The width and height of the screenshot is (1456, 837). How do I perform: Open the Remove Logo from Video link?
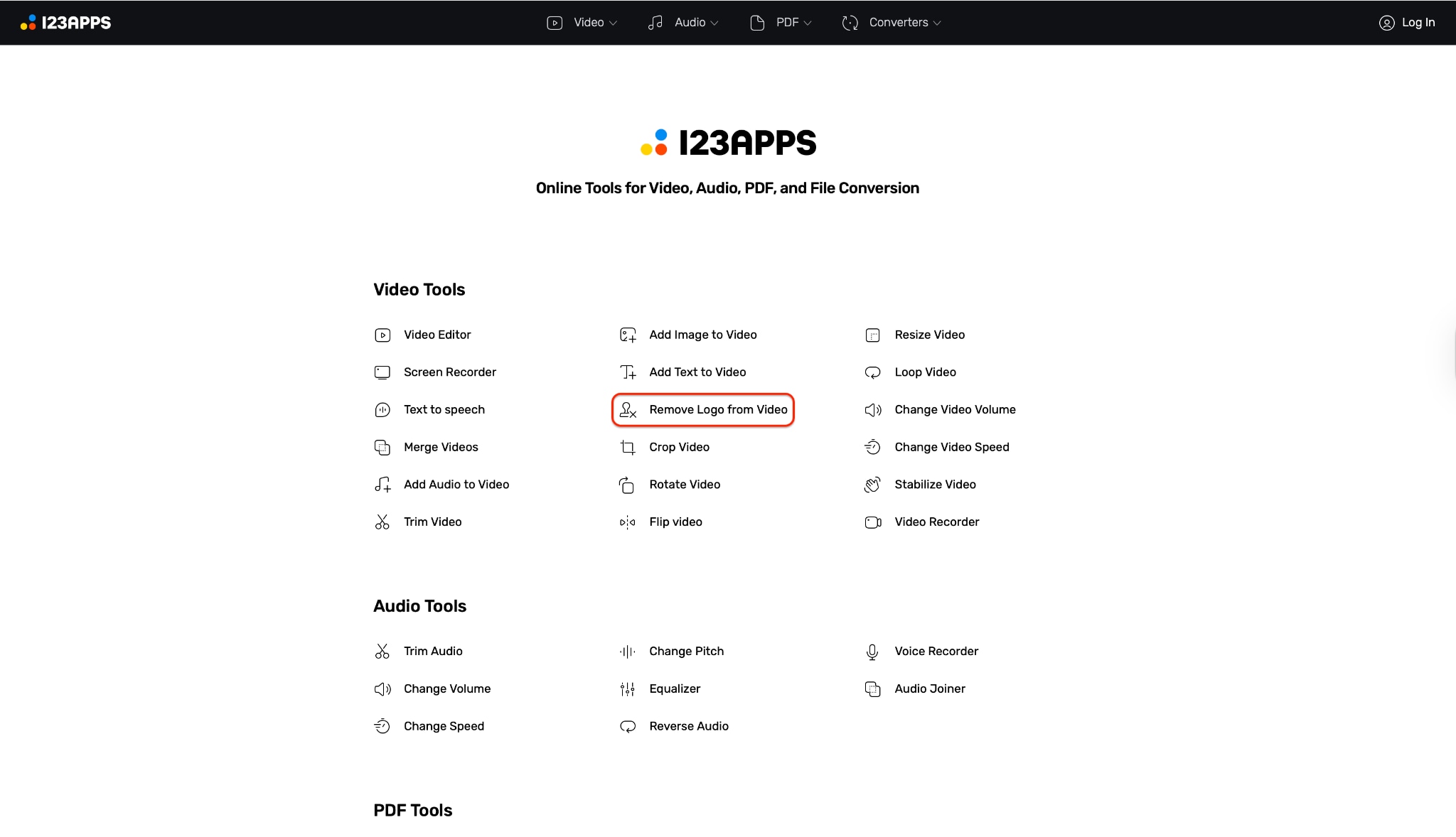pos(718,410)
